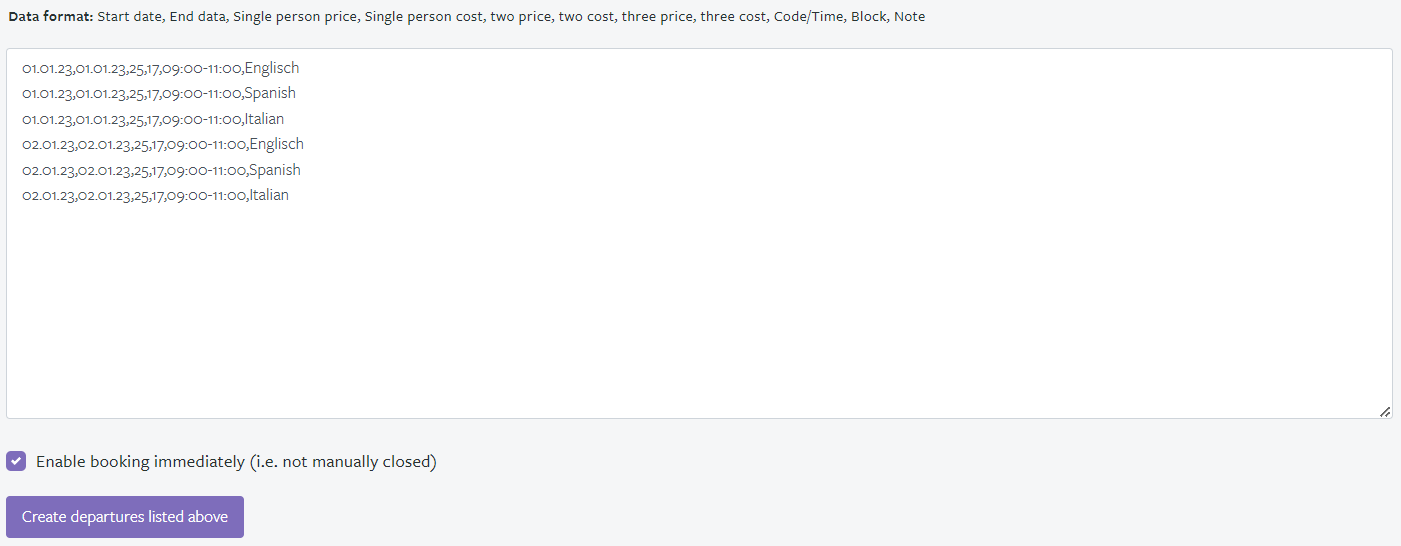Click Create departures listed above button

click(125, 517)
